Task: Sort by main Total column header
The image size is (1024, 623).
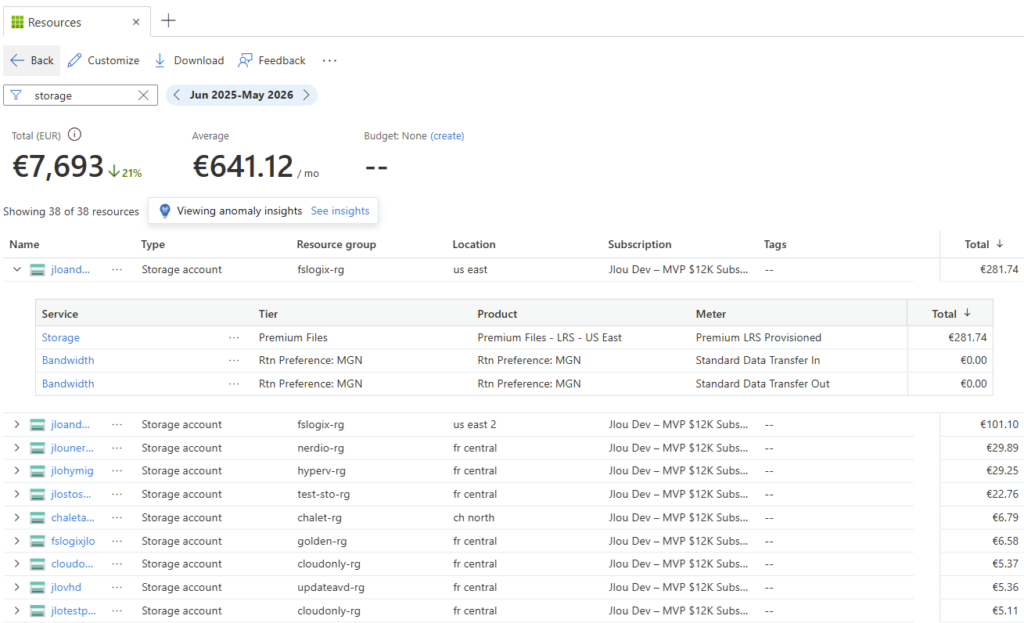Action: [x=984, y=244]
